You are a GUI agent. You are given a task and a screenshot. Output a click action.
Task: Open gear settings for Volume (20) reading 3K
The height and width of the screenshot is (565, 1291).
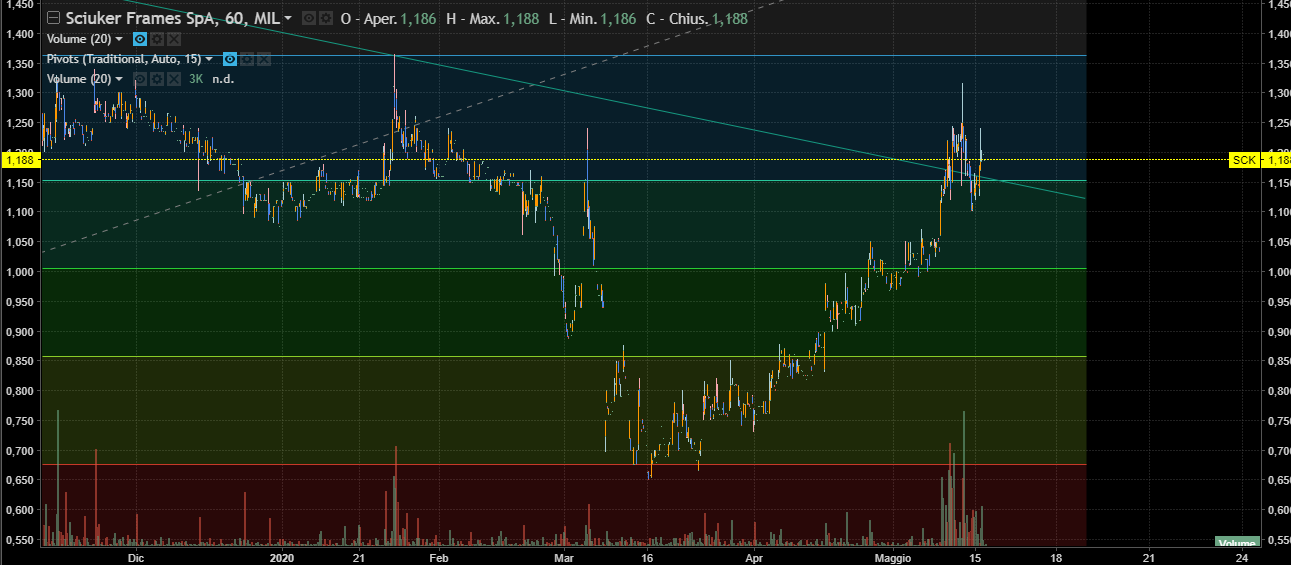tap(157, 79)
